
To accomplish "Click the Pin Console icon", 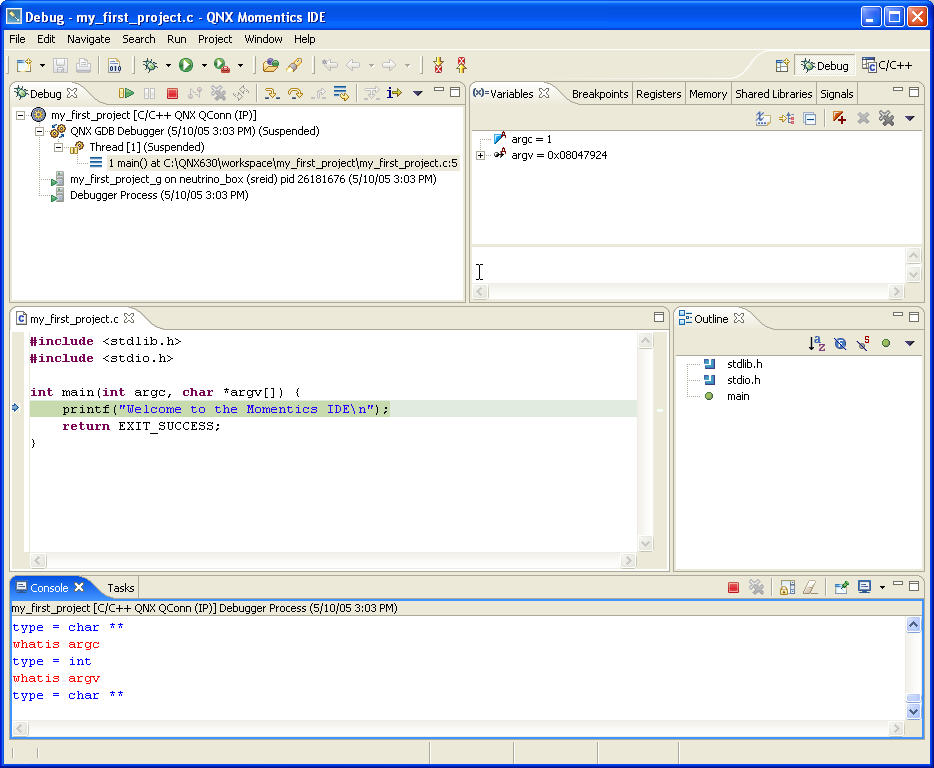I will point(841,587).
